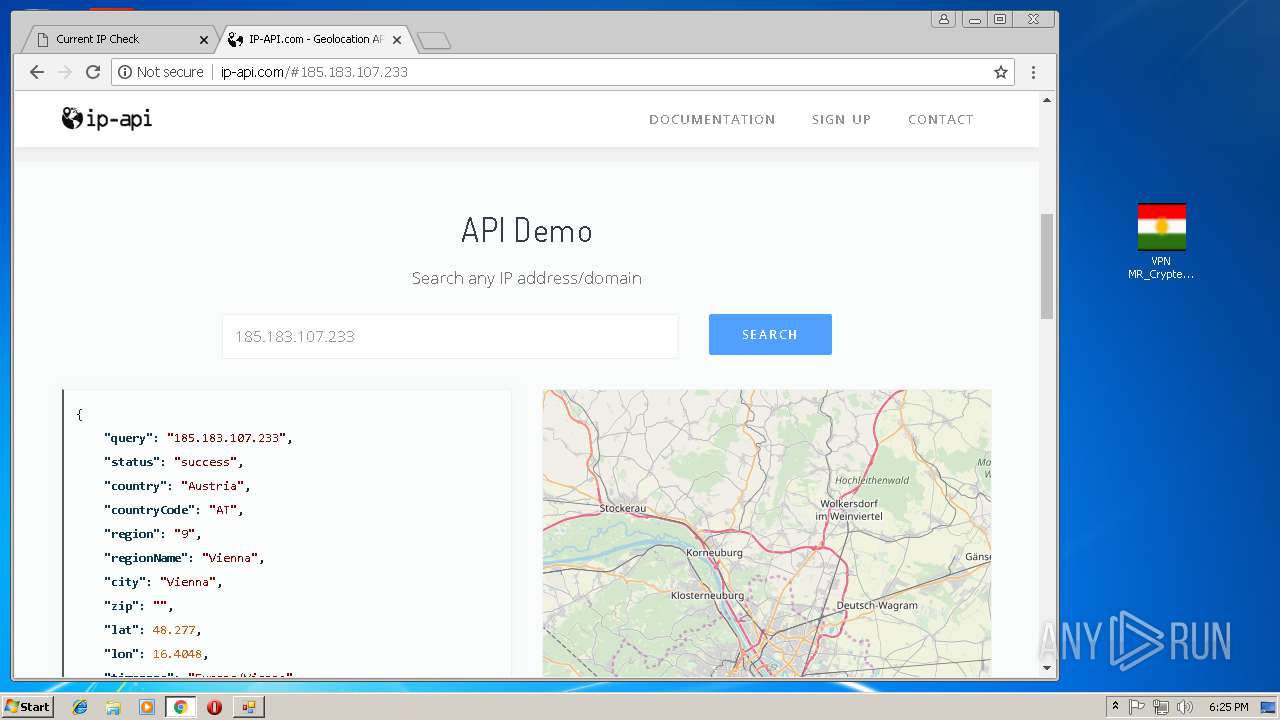Click the "query" JSON line
Viewport: 1280px width, 720px height.
[198, 438]
